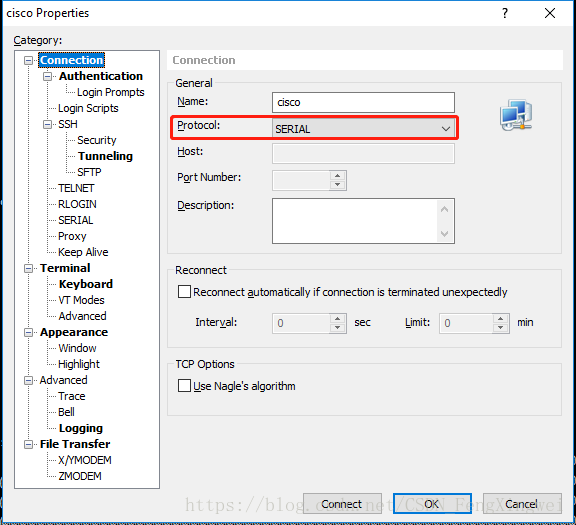This screenshot has width=576, height=525.
Task: Click the Host input field
Action: coord(363,154)
